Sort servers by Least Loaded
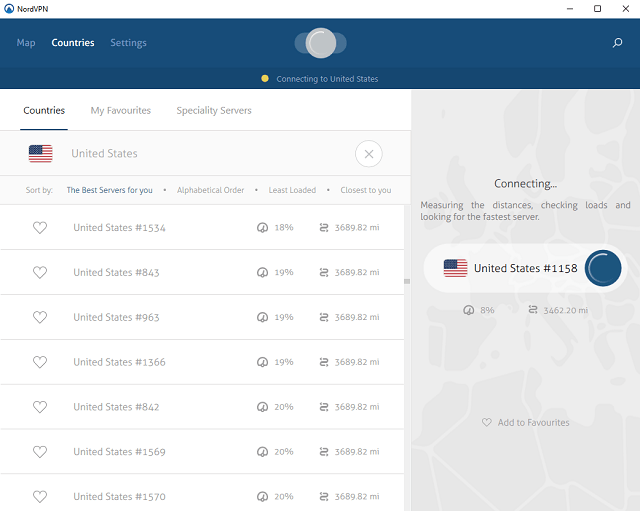Image resolution: width=640 pixels, height=511 pixels. [292, 190]
